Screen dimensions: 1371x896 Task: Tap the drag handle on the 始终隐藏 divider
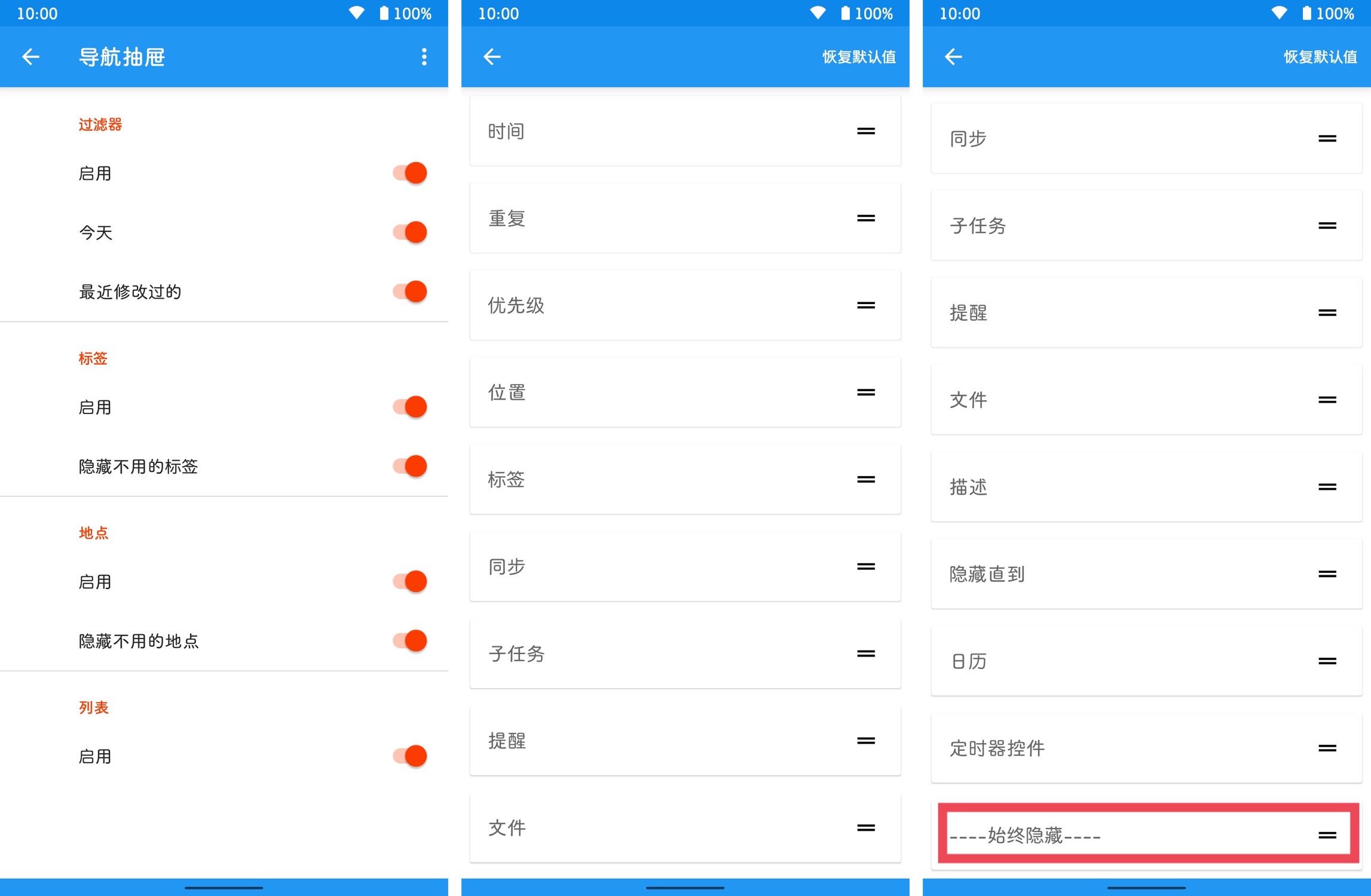point(1327,835)
